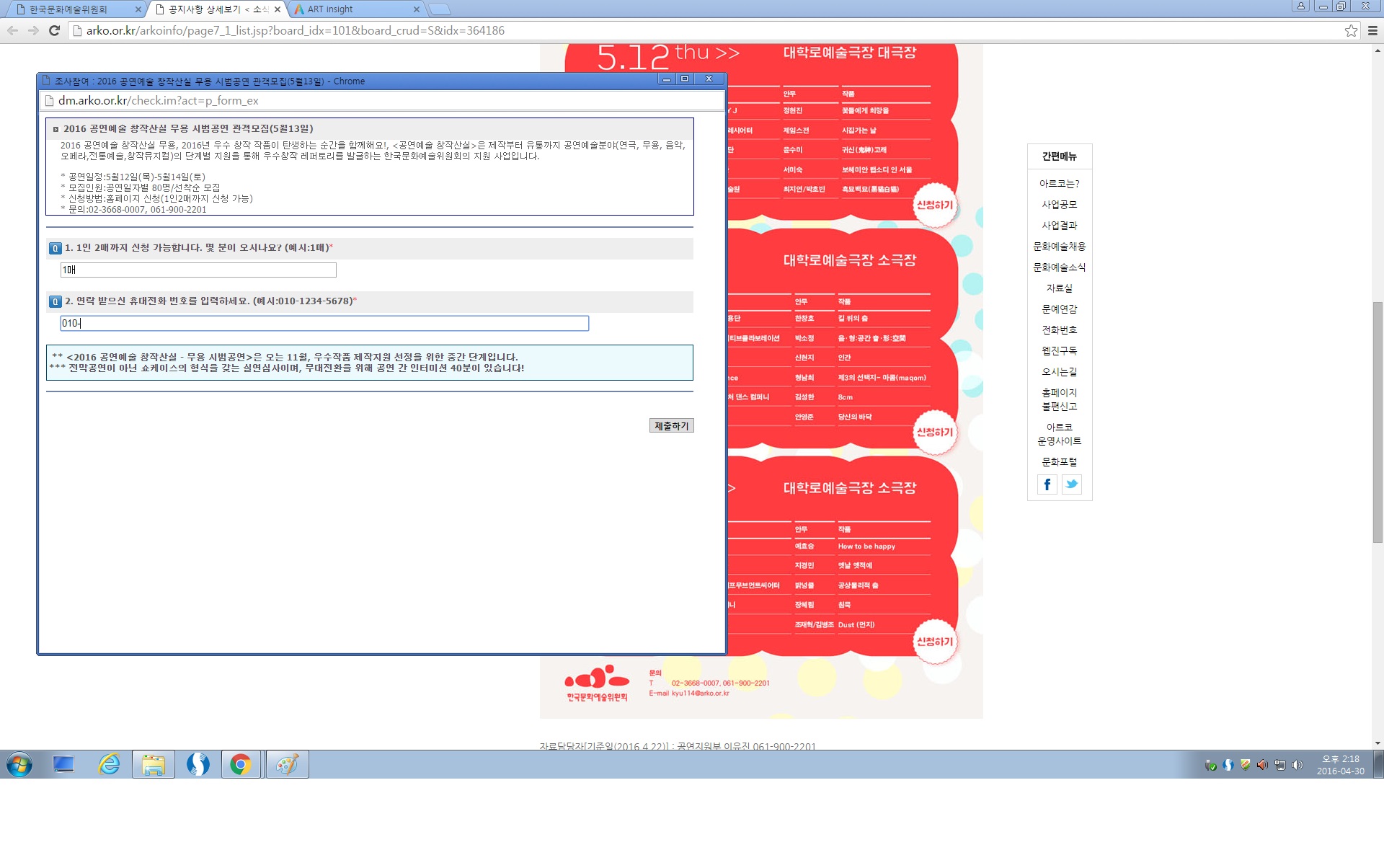Close the 공지사항 상세보기 tab
Viewport: 1384px width, 868px height.
pyautogui.click(x=278, y=9)
